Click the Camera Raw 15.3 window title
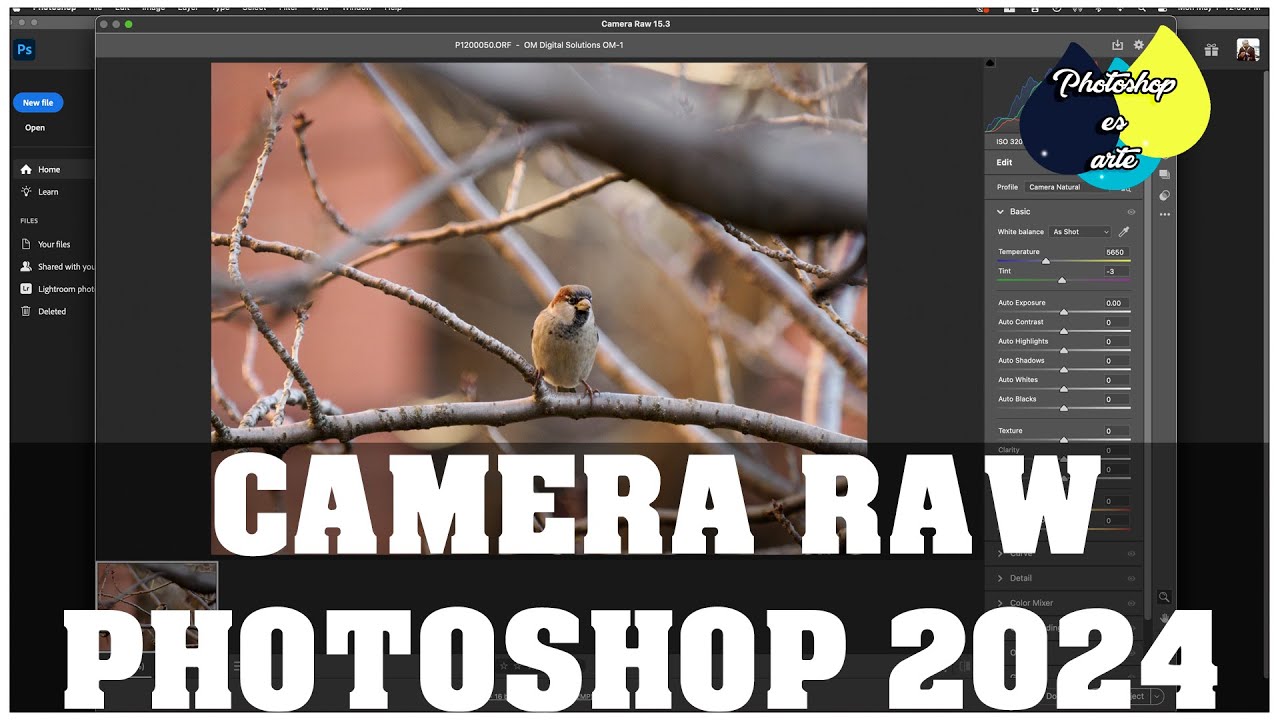The width and height of the screenshot is (1280, 720). (635, 23)
